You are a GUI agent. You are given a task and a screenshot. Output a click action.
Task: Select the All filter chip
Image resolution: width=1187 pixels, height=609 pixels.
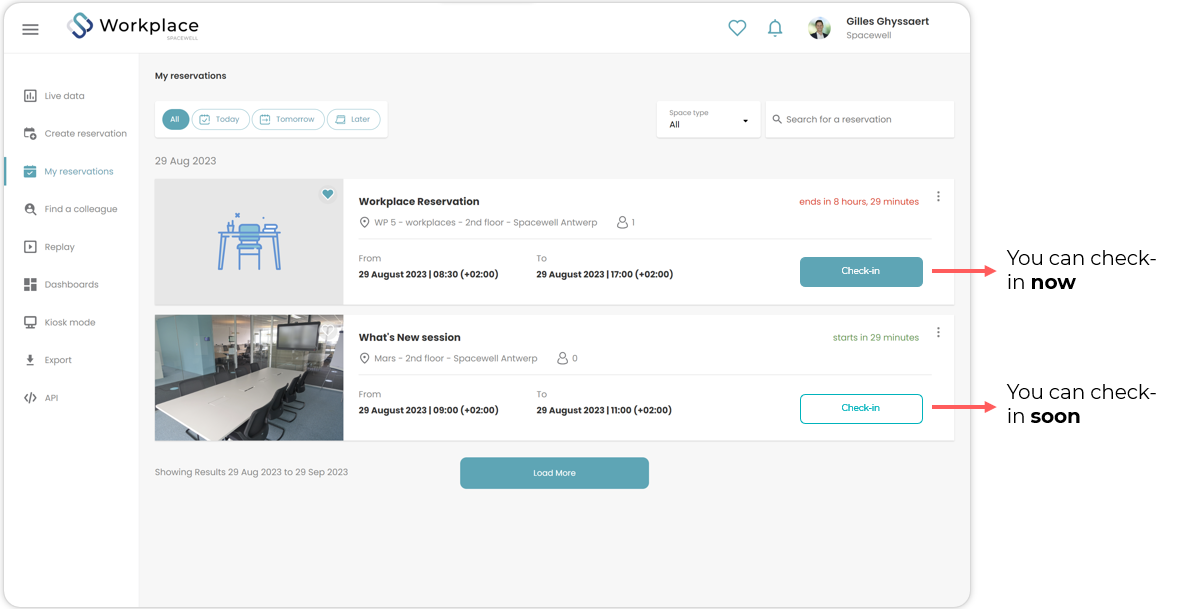175,120
